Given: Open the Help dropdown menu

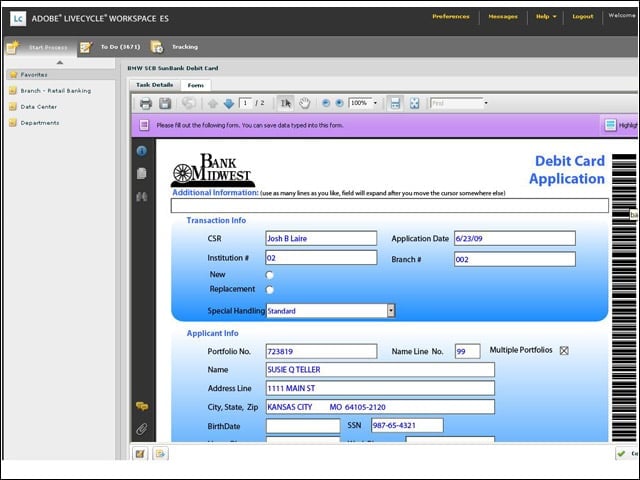Looking at the screenshot, I should click(x=546, y=17).
